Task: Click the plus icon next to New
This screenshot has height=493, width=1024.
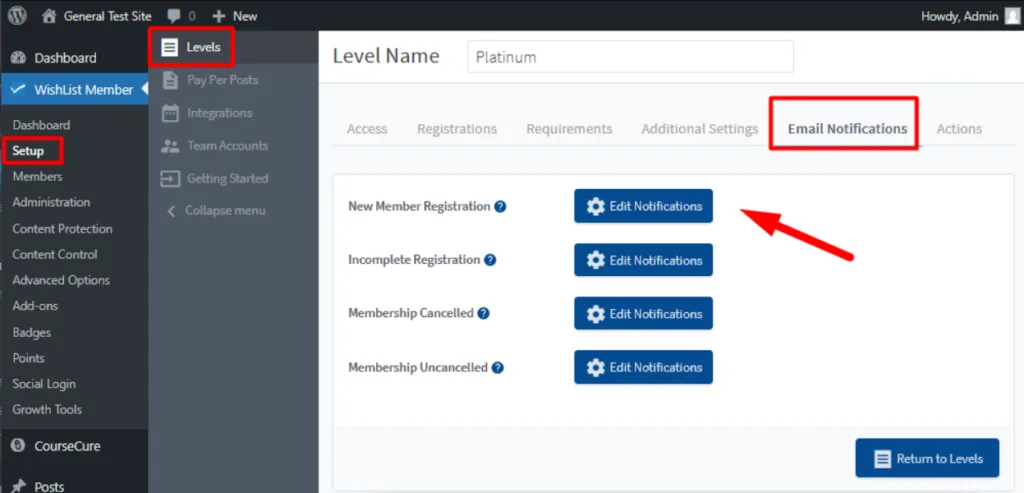Action: [219, 16]
